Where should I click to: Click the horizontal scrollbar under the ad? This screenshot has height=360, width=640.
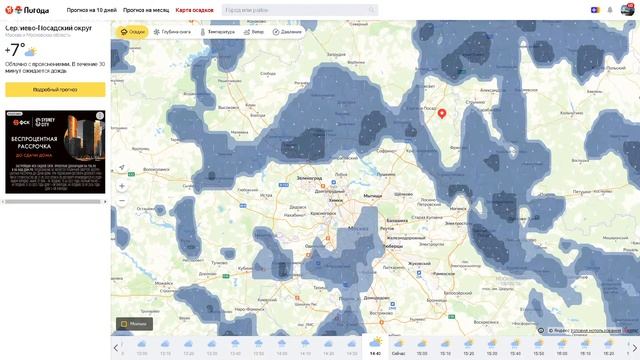point(52,202)
